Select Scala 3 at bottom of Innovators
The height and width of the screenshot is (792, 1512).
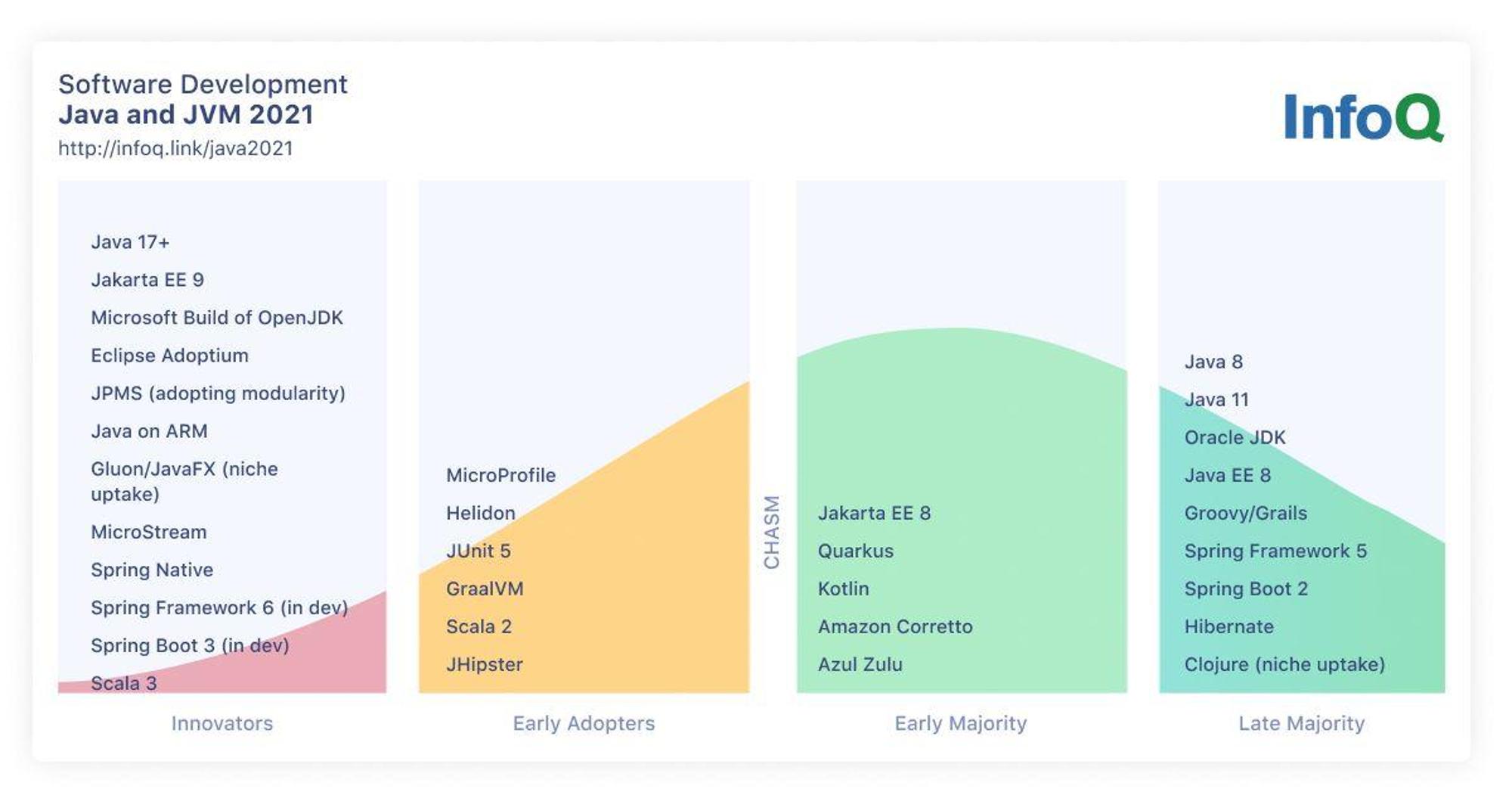click(124, 683)
